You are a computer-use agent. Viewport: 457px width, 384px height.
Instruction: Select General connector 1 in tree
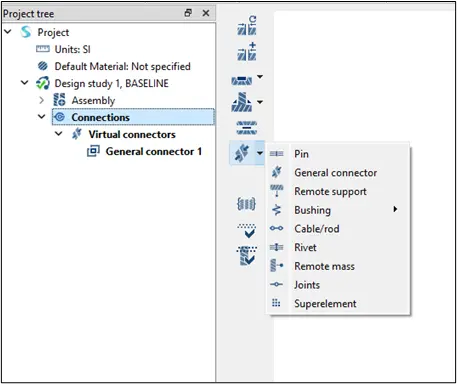[x=154, y=151]
